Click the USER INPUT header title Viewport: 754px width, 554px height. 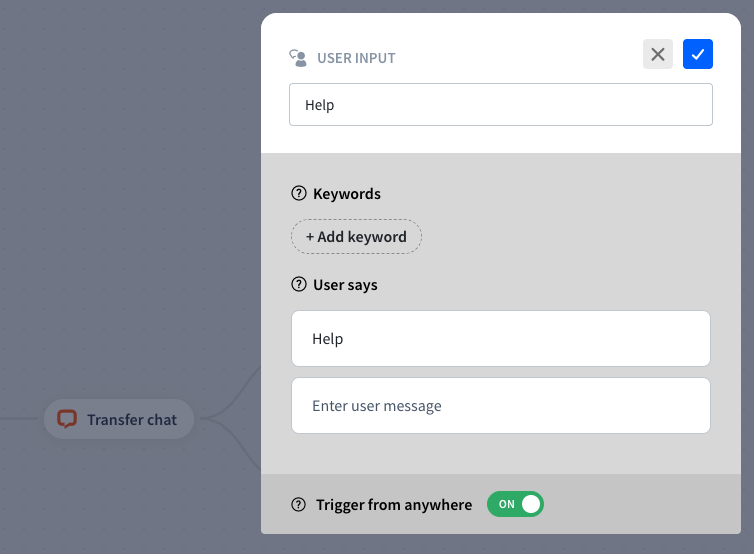point(356,58)
